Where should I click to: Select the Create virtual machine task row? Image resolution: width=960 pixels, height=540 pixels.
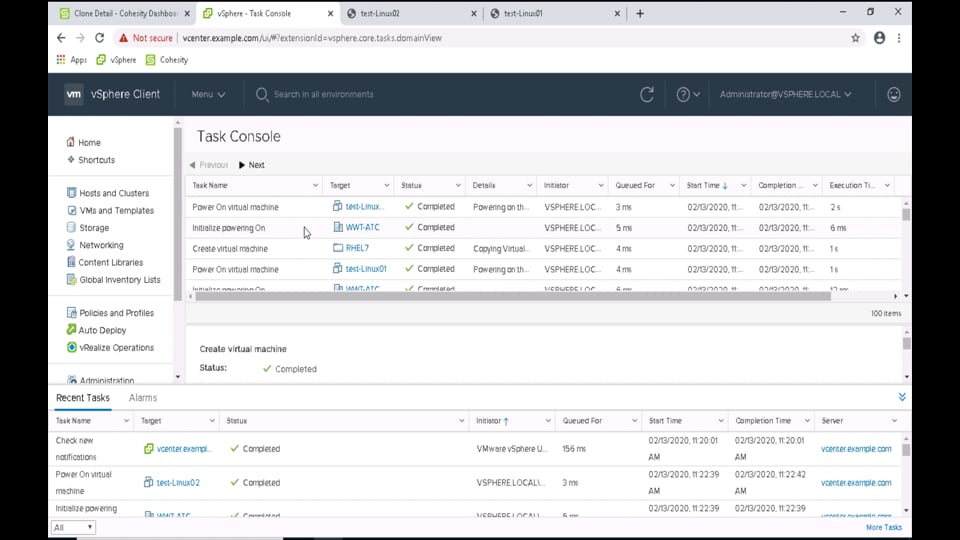click(x=544, y=249)
